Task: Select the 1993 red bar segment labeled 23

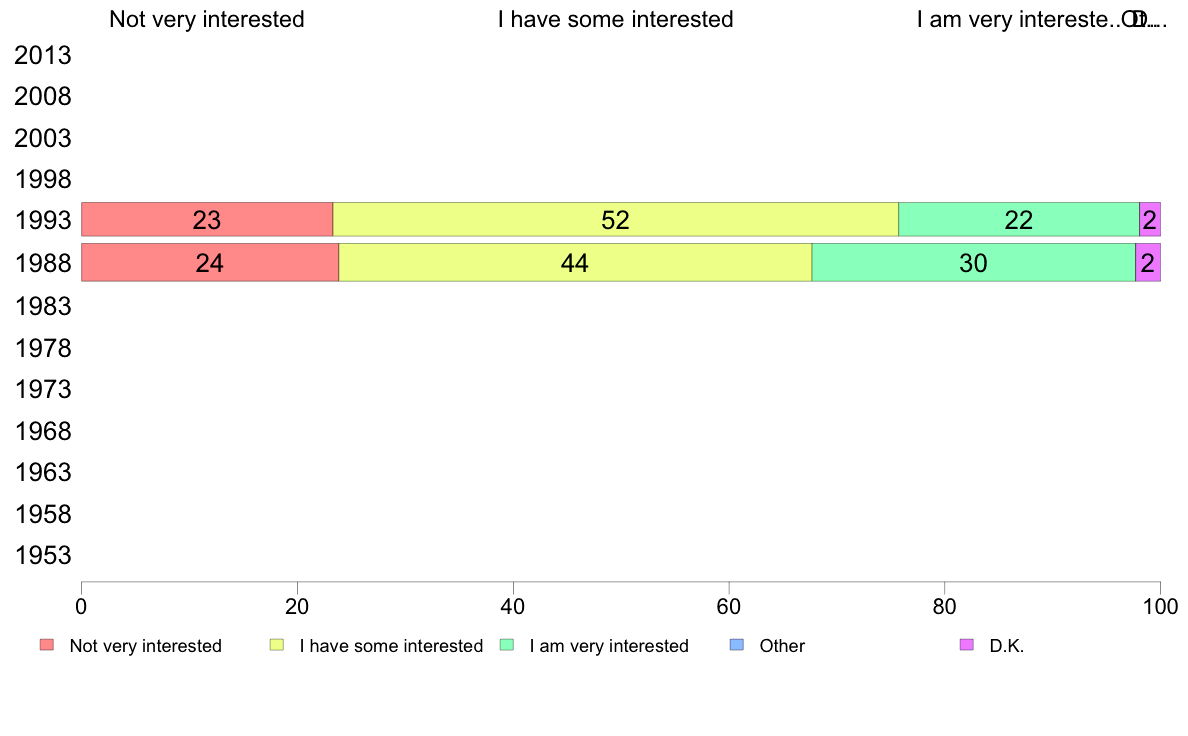Action: [x=207, y=220]
